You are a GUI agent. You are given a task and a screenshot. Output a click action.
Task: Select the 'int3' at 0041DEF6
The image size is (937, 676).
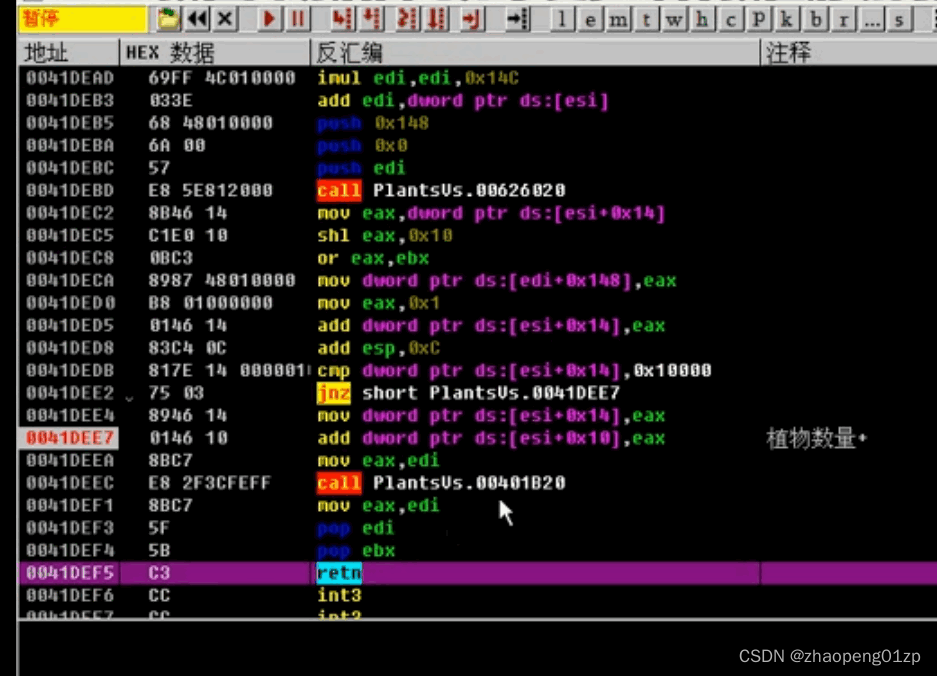(339, 596)
